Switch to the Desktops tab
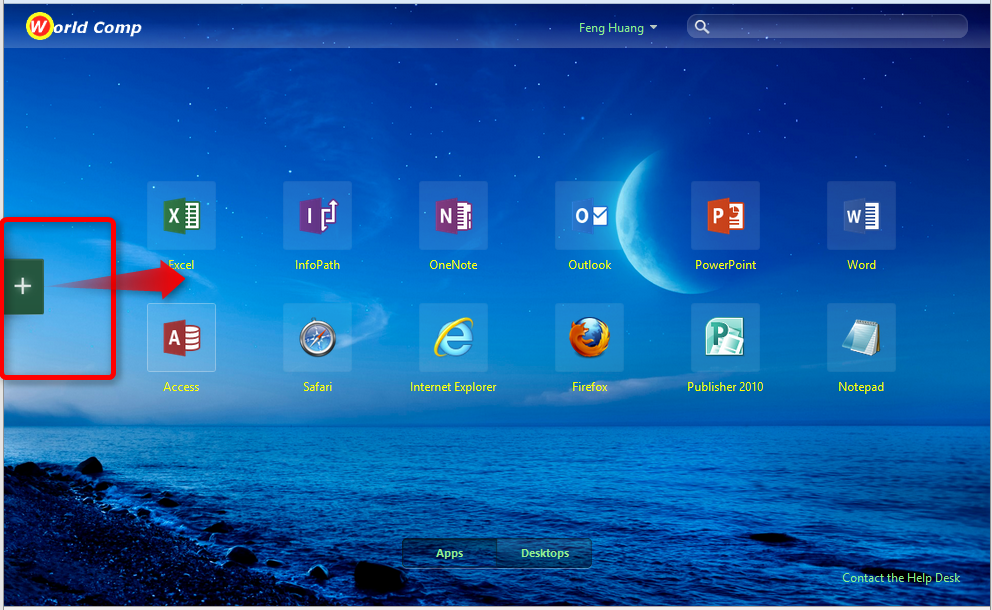This screenshot has width=992, height=610. [545, 553]
